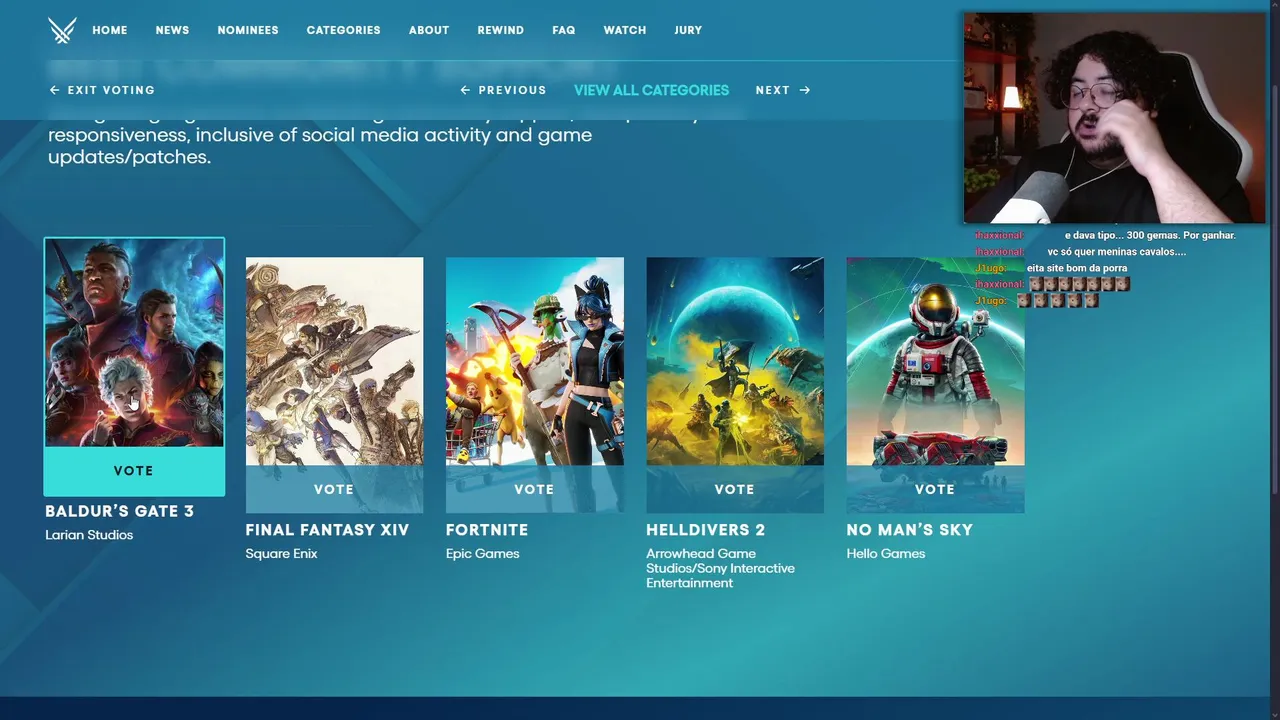Screen dimensions: 1280x720
Task: Open the FAQ nav item
Action: click(564, 30)
